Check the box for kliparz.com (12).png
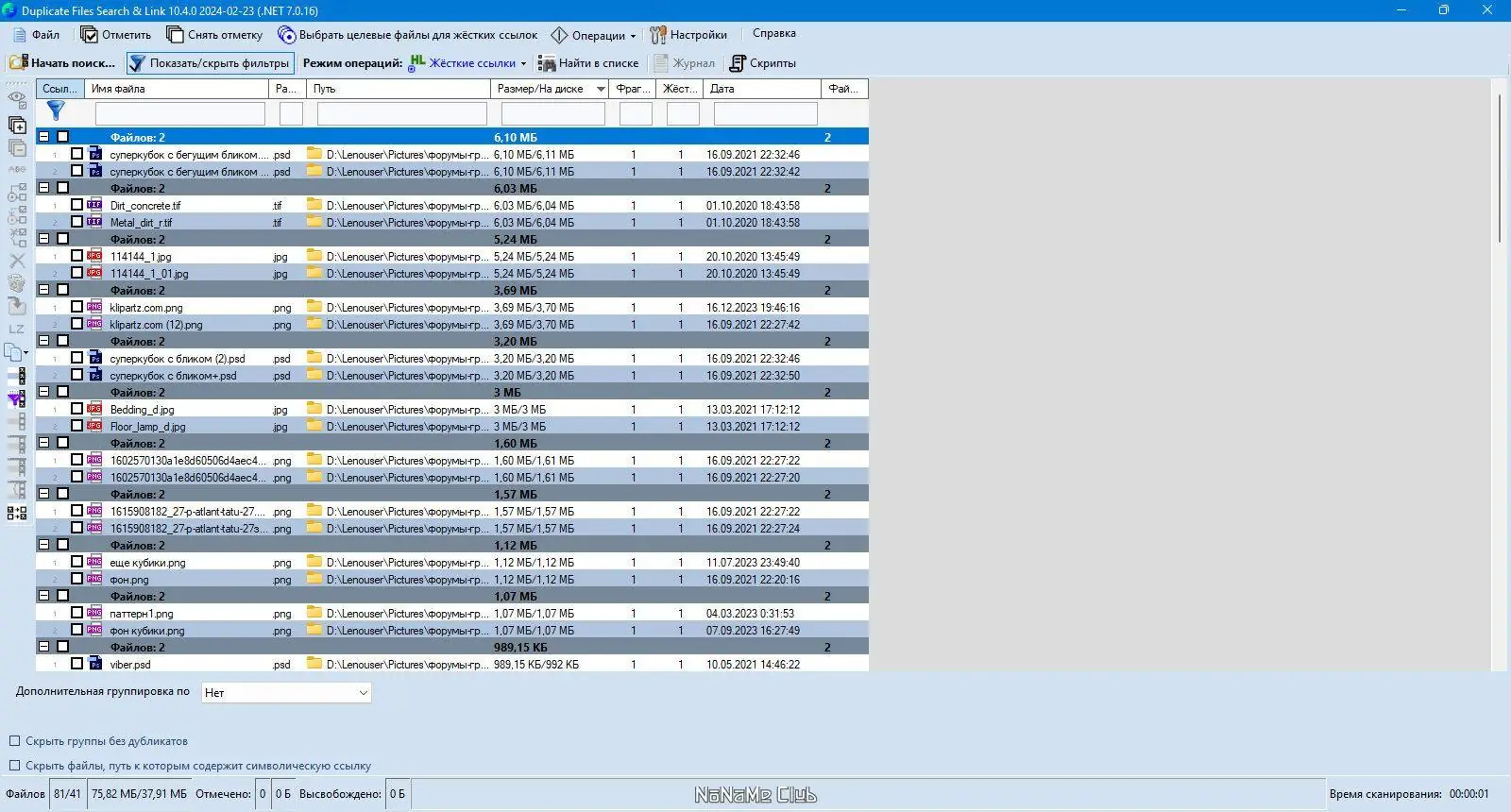This screenshot has height=812, width=1511. pos(77,324)
